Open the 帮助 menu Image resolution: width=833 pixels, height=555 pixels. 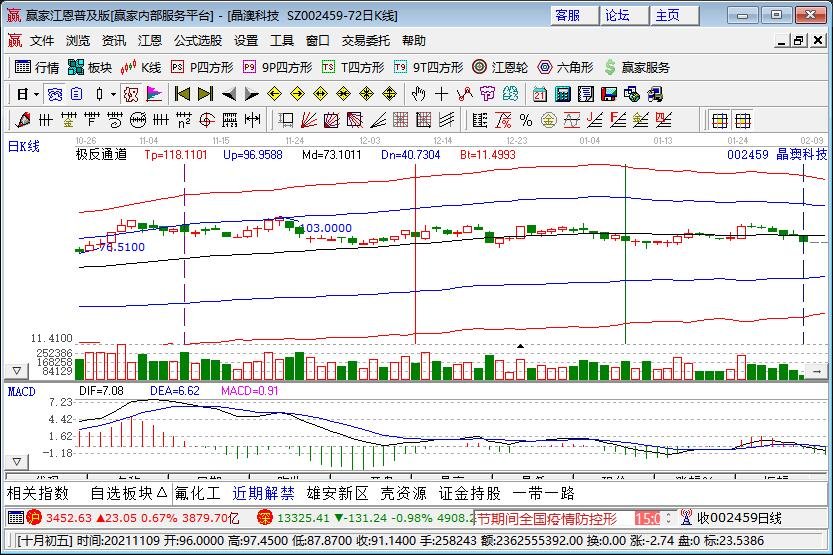[413, 41]
